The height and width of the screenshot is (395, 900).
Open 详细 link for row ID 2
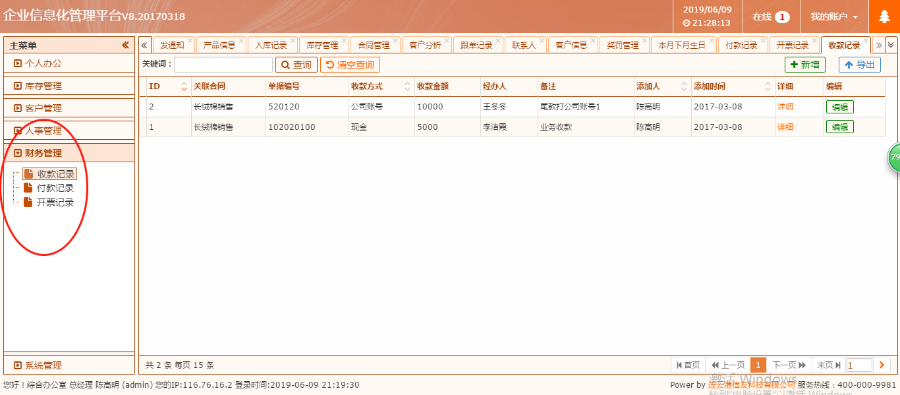785,107
